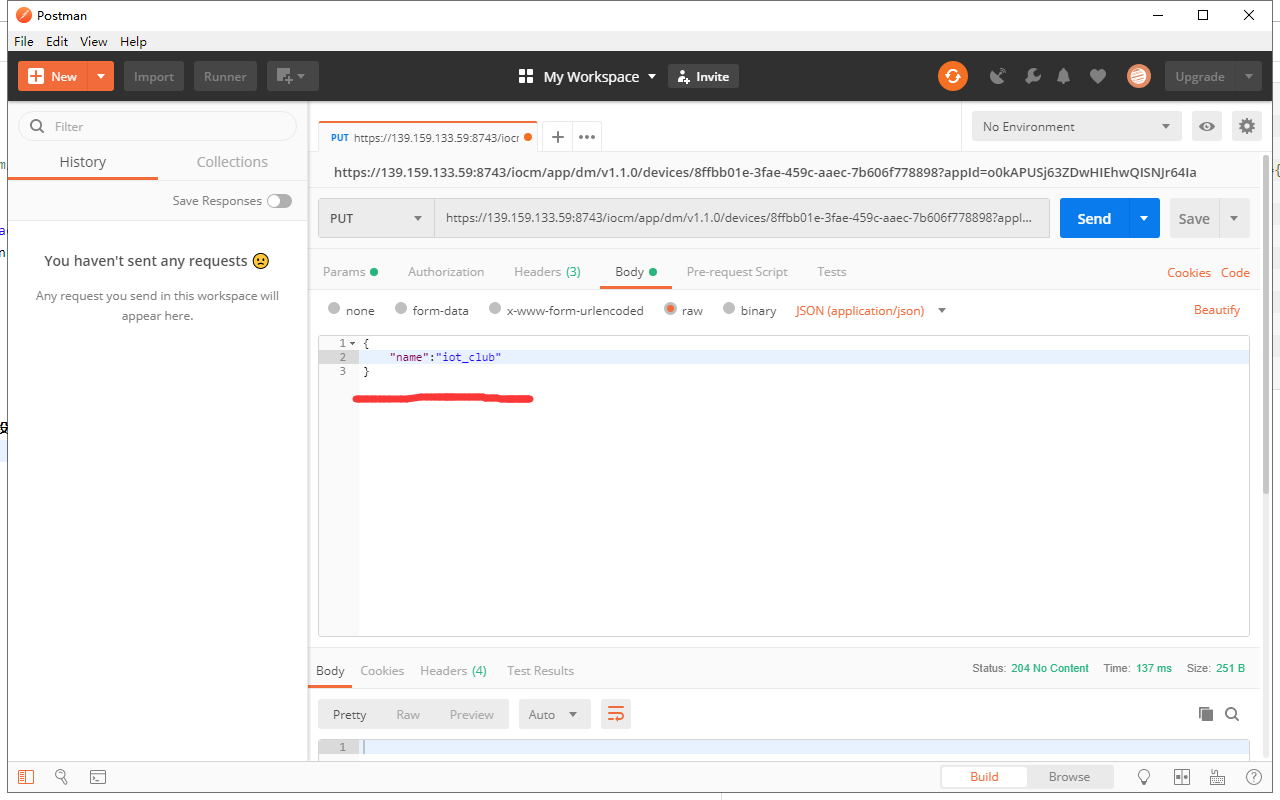Add a new request tab with plus
The width and height of the screenshot is (1280, 800).
pyautogui.click(x=558, y=137)
